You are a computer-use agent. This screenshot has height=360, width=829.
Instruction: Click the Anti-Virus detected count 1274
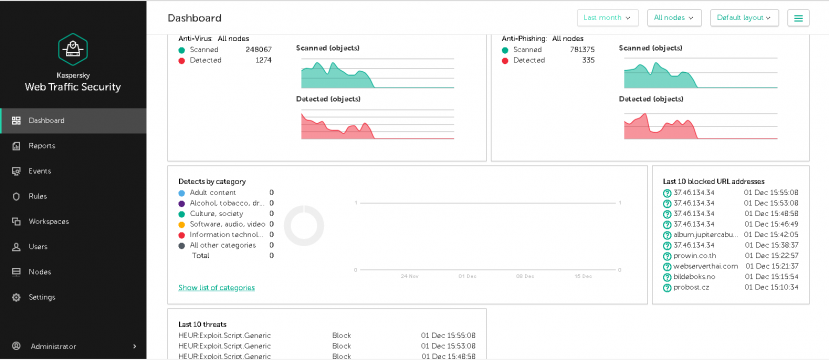[x=263, y=61]
